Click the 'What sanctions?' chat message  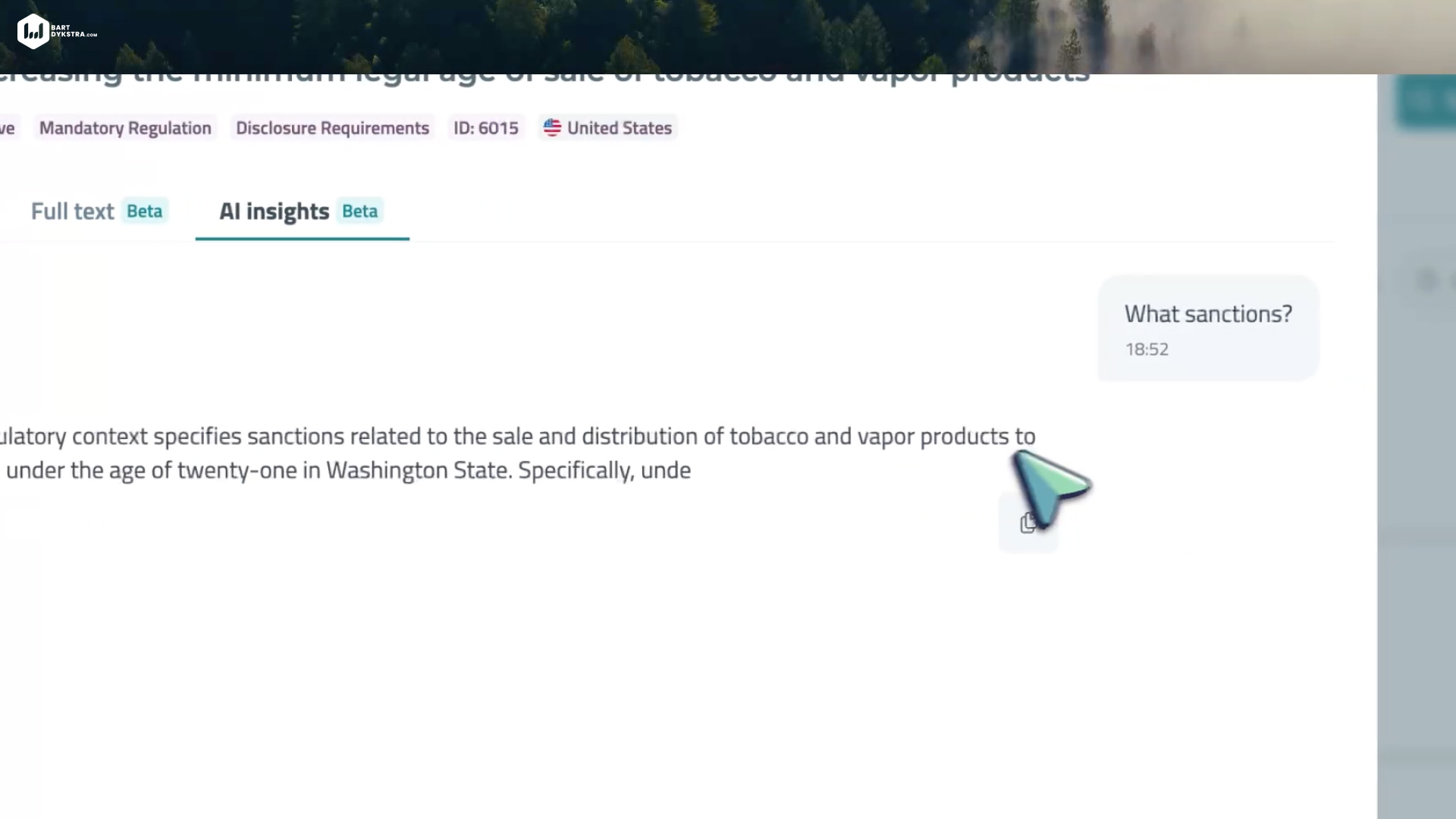pyautogui.click(x=1207, y=314)
